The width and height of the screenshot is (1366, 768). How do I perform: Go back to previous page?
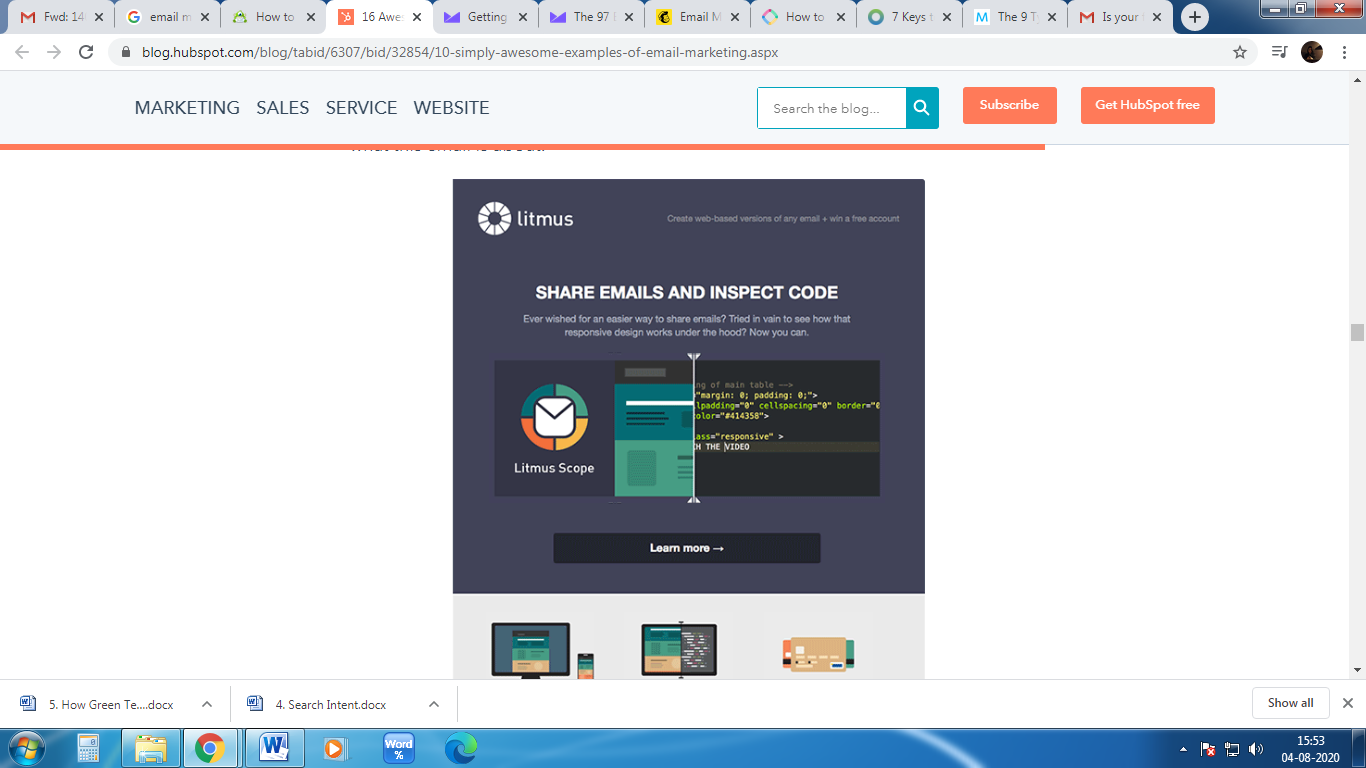click(22, 52)
